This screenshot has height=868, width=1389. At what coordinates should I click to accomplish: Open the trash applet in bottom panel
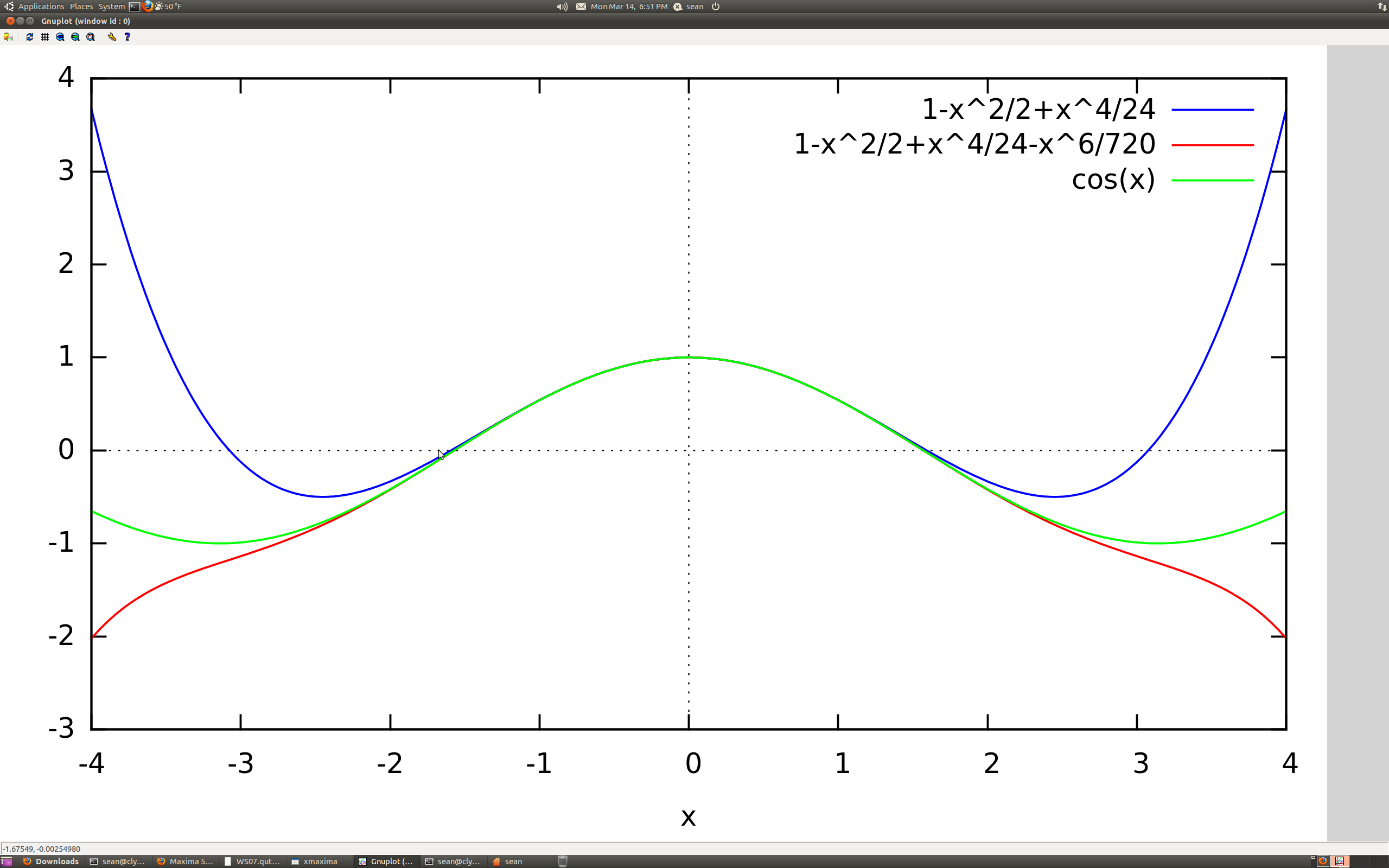tap(563, 861)
